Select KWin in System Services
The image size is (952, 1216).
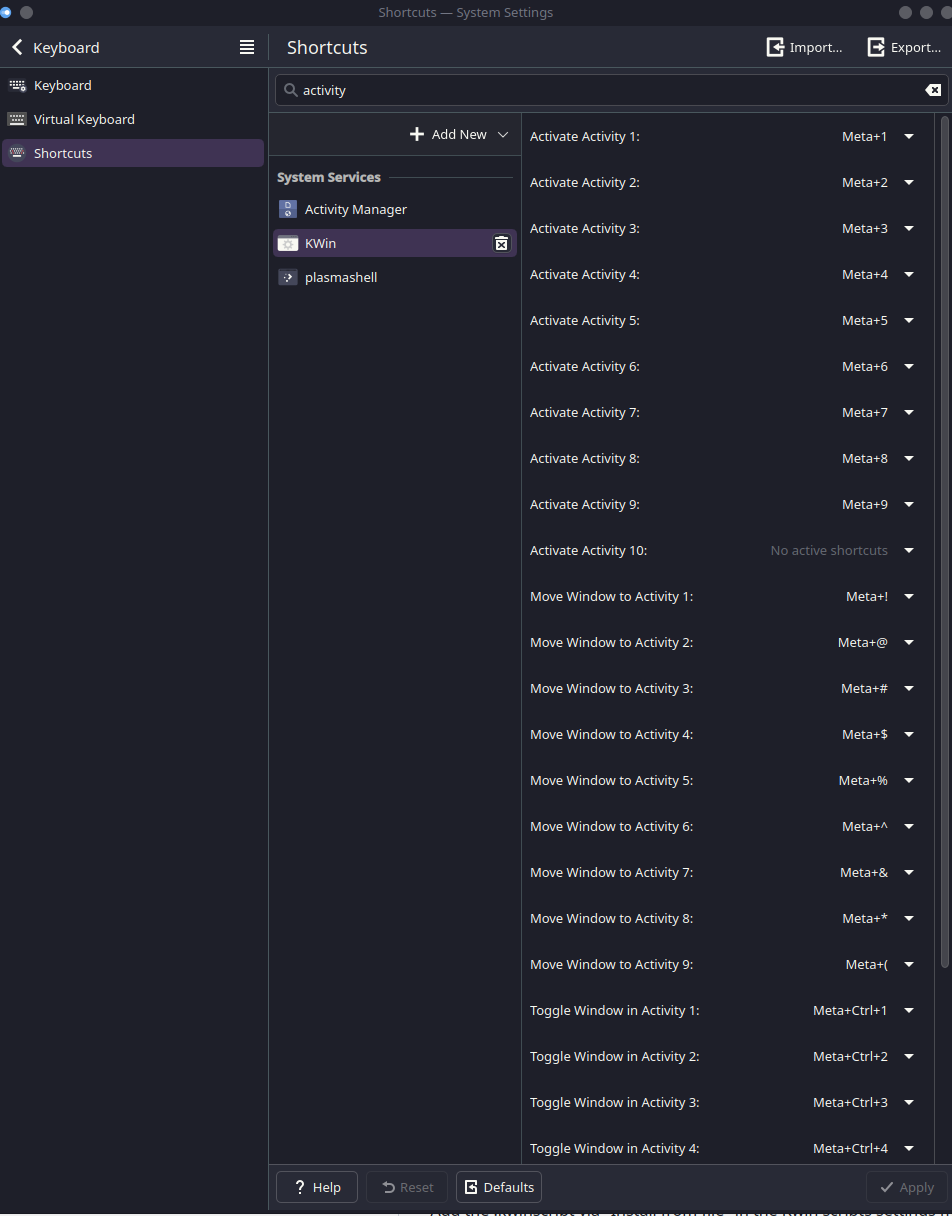pos(395,243)
